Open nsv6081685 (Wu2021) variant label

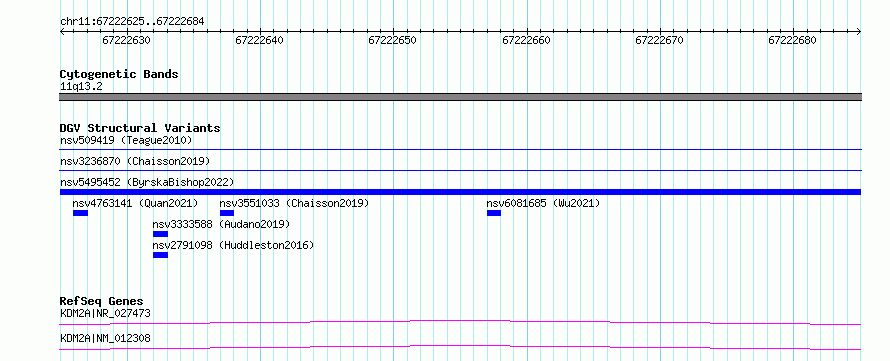(x=543, y=203)
